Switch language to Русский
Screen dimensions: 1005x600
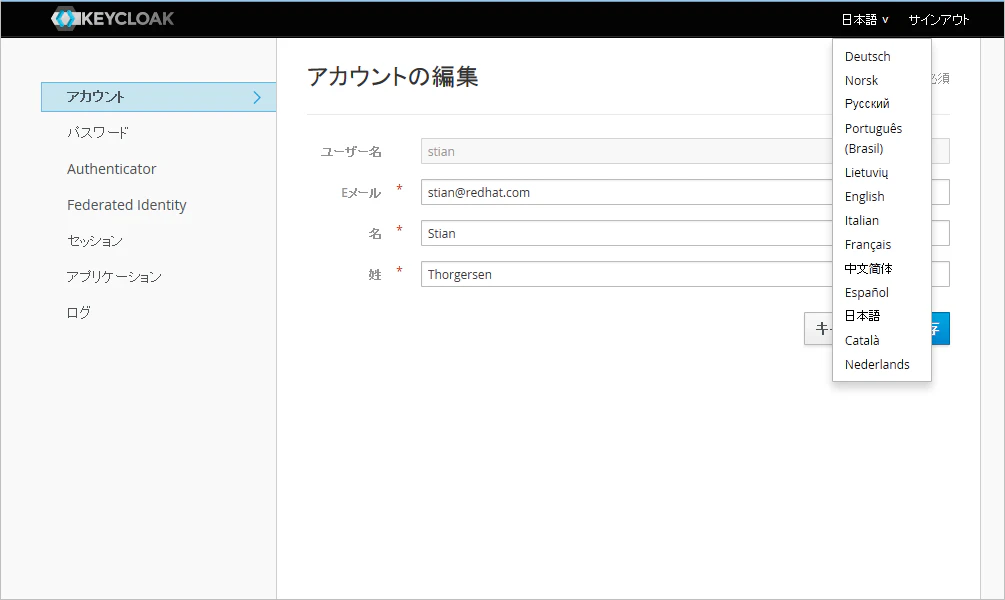(867, 104)
